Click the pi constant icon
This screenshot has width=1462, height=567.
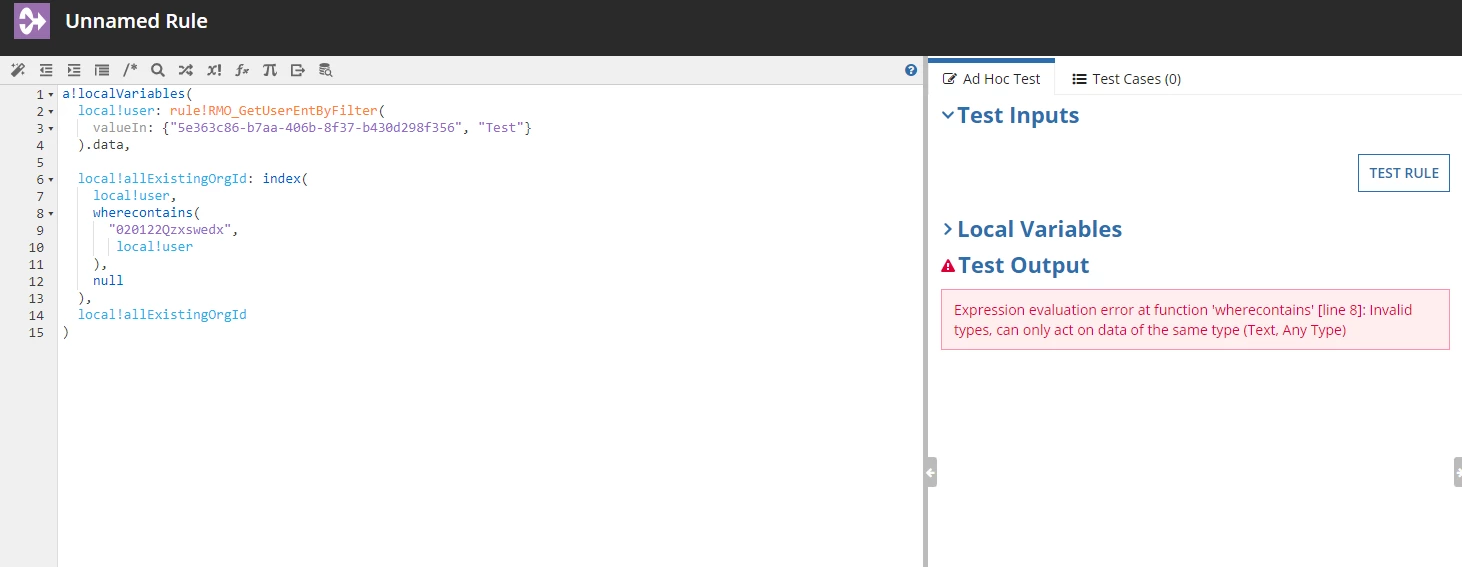[x=270, y=70]
